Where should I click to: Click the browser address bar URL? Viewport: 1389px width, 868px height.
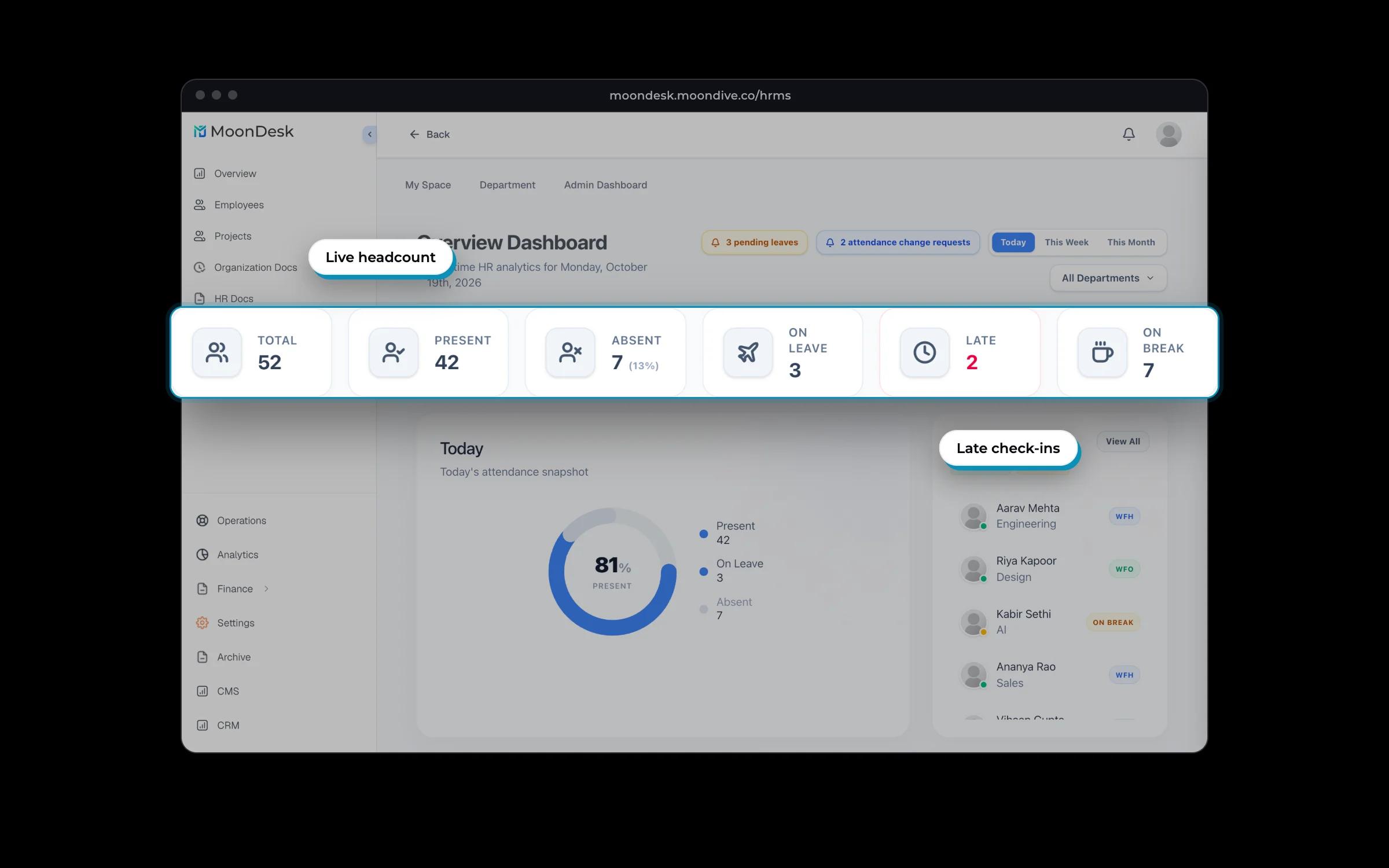point(700,95)
